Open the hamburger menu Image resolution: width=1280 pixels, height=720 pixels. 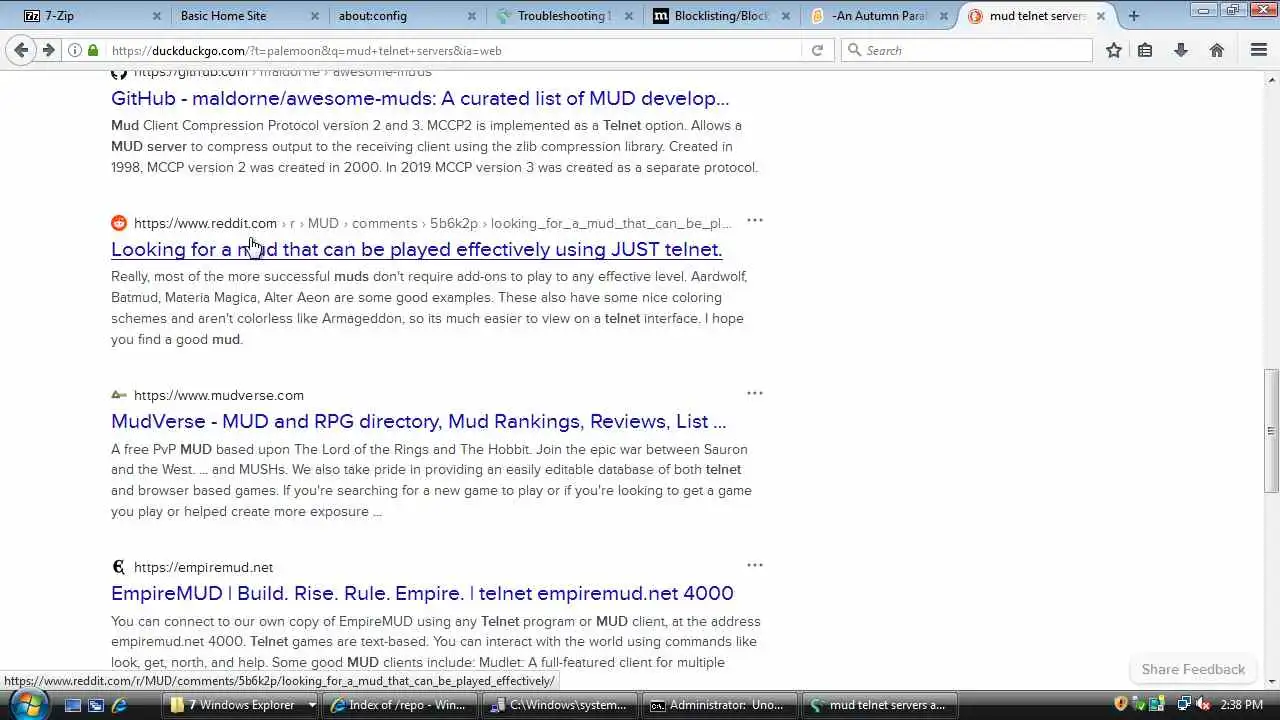pyautogui.click(x=1259, y=50)
